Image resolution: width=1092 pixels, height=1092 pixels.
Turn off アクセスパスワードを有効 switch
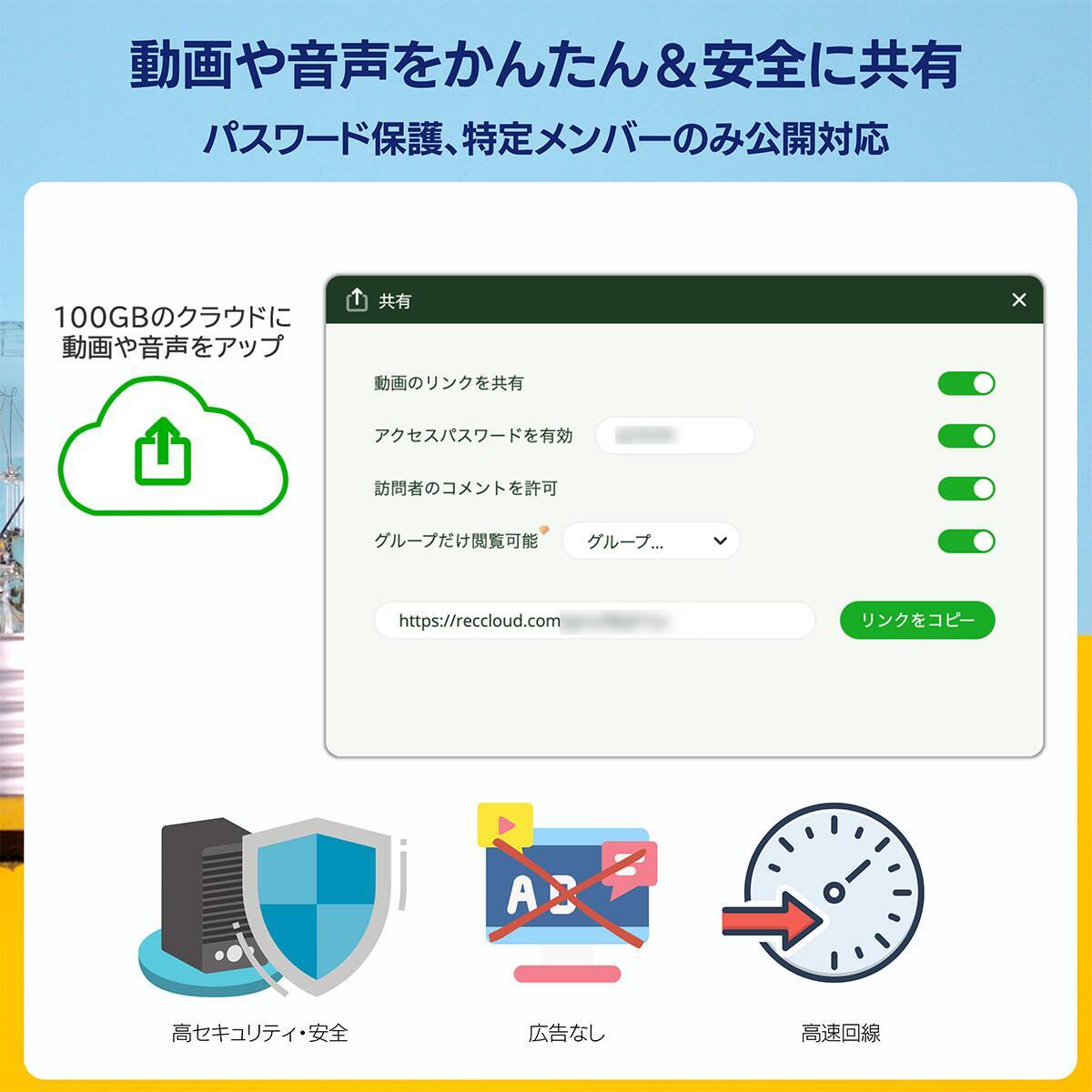966,436
